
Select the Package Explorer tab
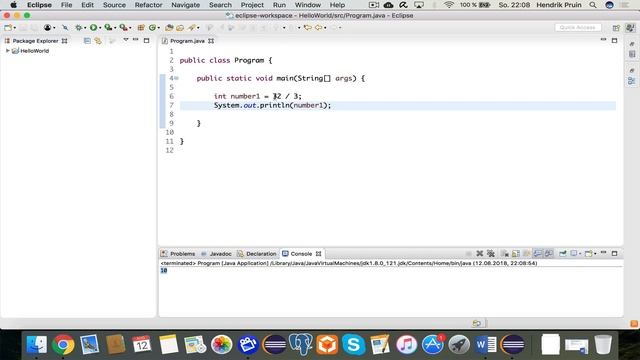coord(35,41)
